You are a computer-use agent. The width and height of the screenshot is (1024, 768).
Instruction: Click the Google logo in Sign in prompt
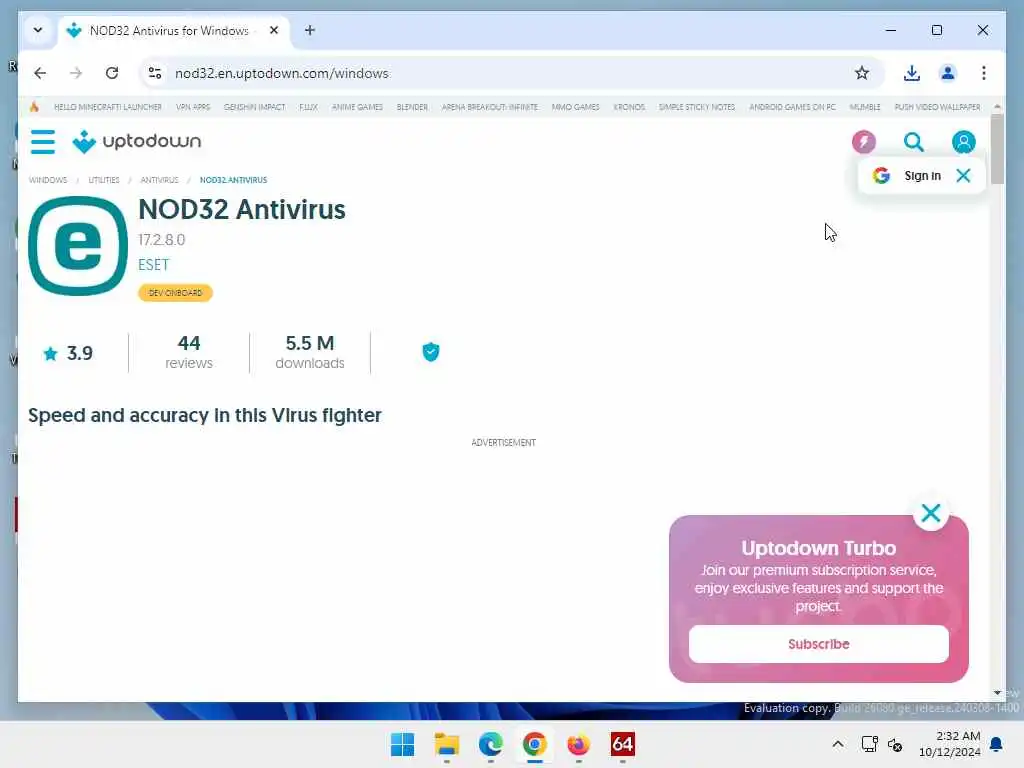(x=881, y=175)
